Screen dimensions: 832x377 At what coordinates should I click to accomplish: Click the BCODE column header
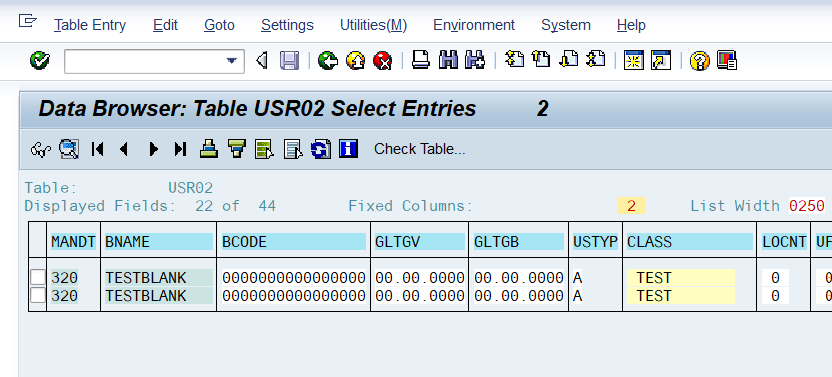pos(293,242)
